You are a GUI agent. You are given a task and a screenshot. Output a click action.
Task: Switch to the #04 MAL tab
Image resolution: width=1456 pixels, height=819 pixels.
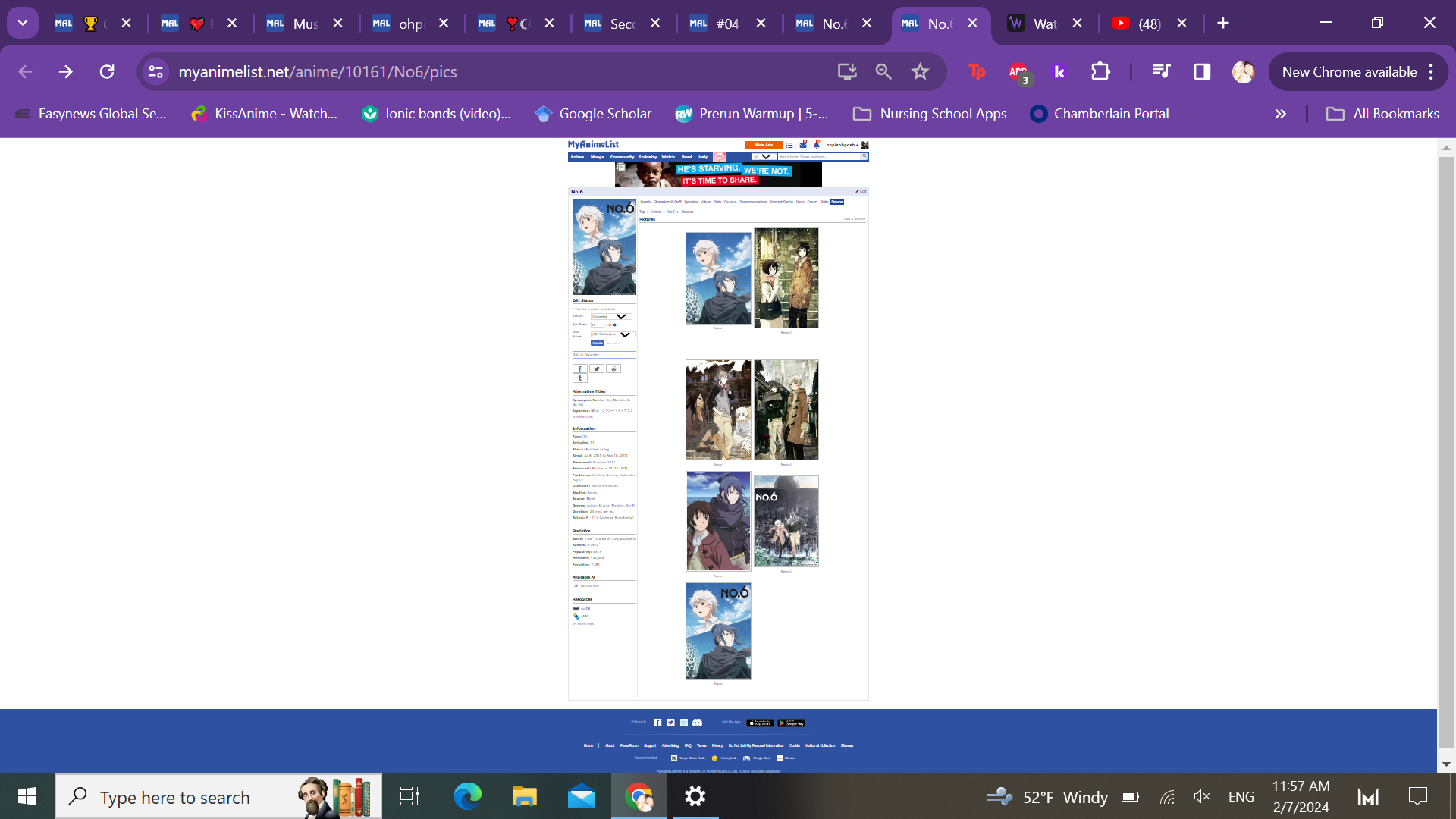point(727,24)
